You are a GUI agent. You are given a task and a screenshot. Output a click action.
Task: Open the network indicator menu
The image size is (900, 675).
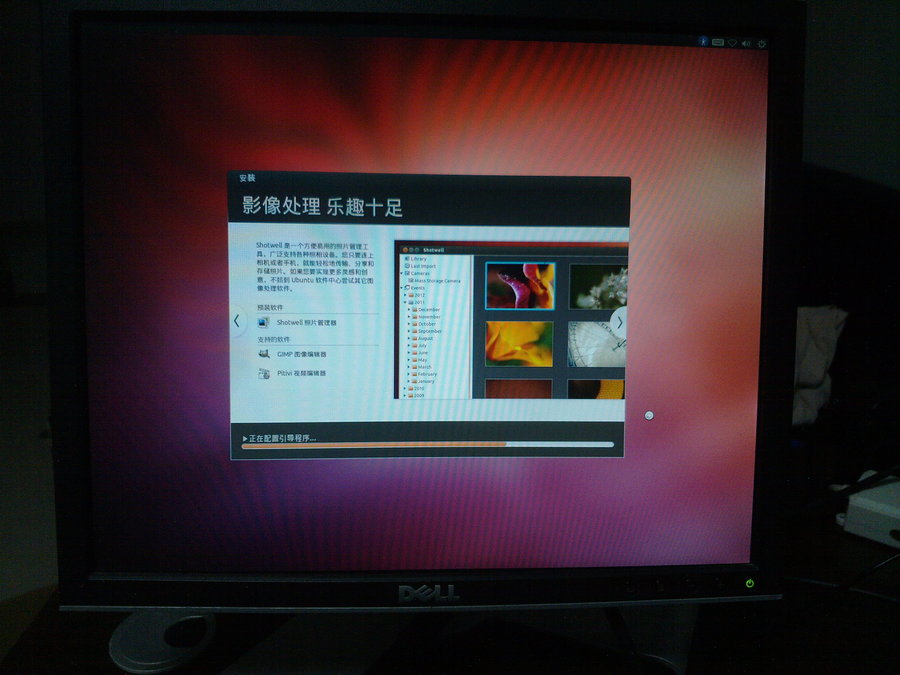click(x=732, y=44)
